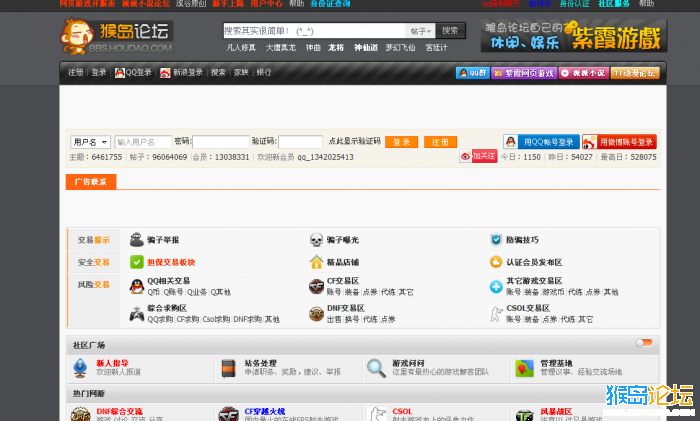
Task: Click the CF交易区 game icon
Action: [316, 286]
